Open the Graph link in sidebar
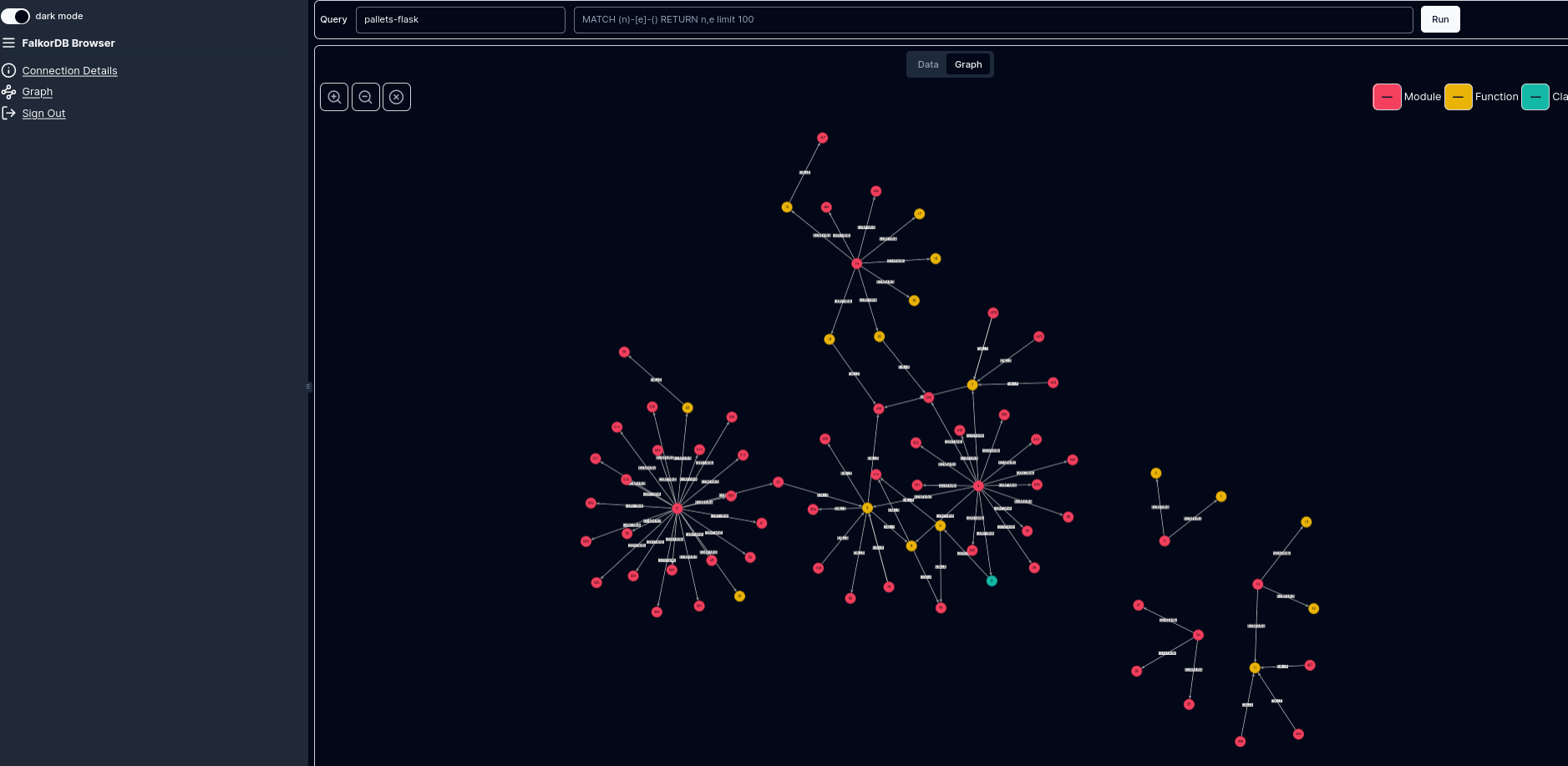 (x=37, y=92)
